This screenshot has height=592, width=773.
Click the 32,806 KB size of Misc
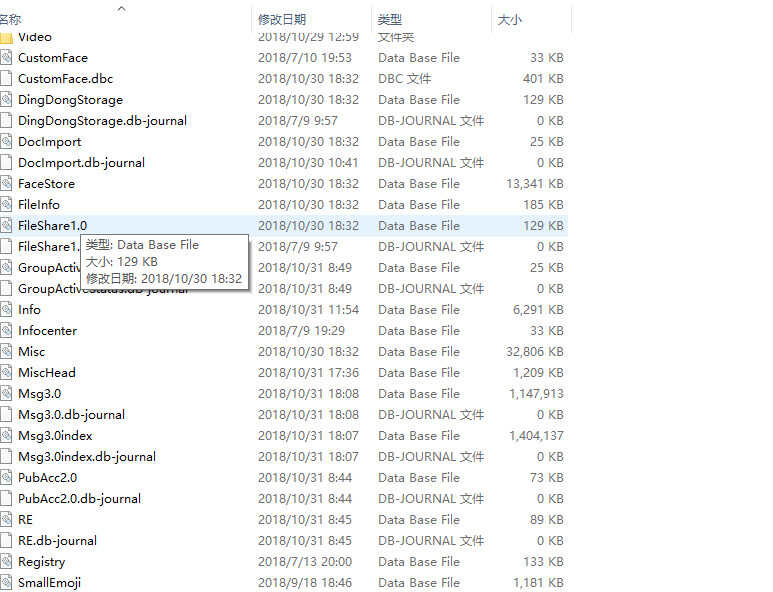tap(535, 352)
